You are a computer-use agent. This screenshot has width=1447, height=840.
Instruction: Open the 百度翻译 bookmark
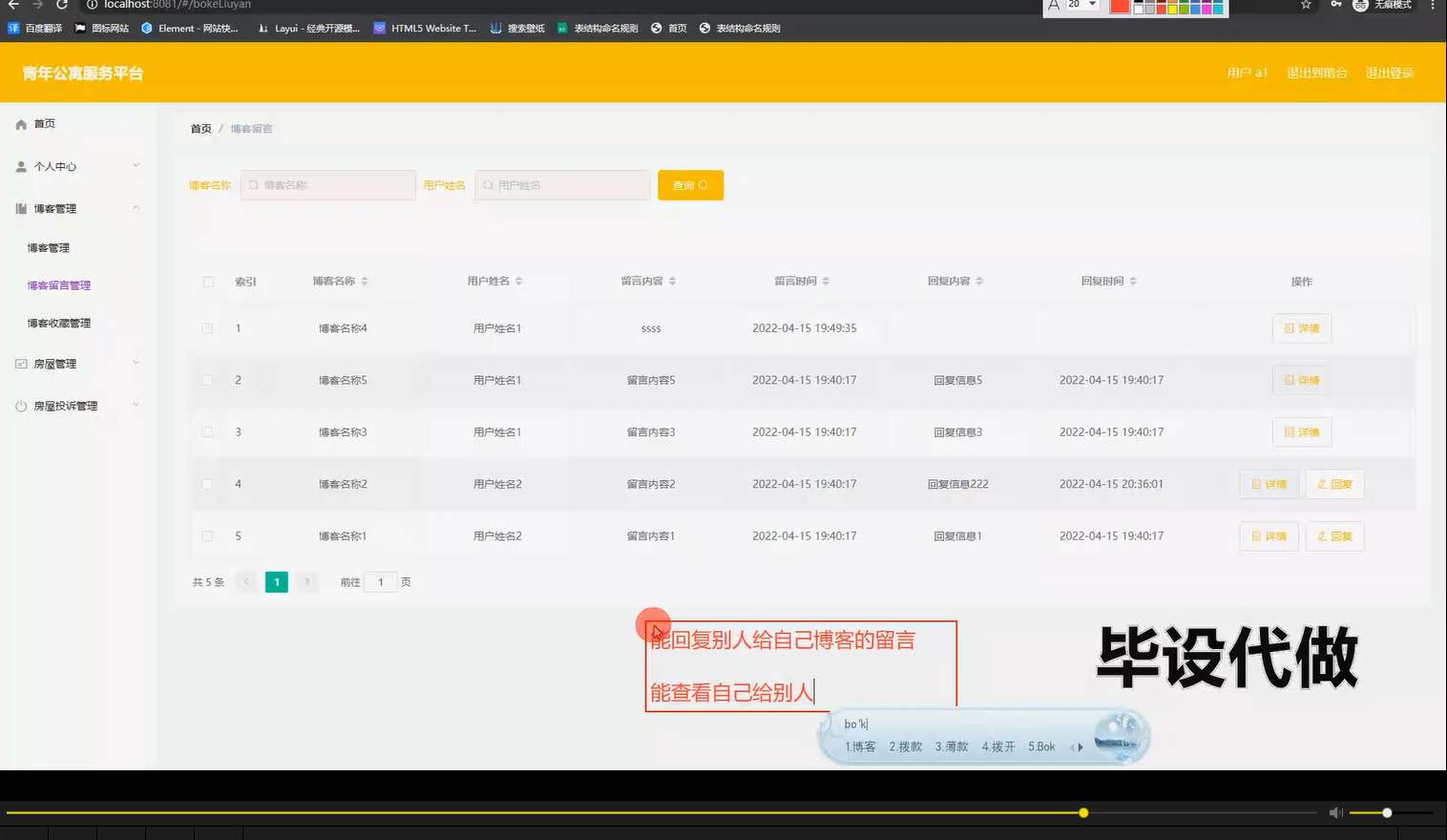[34, 29]
